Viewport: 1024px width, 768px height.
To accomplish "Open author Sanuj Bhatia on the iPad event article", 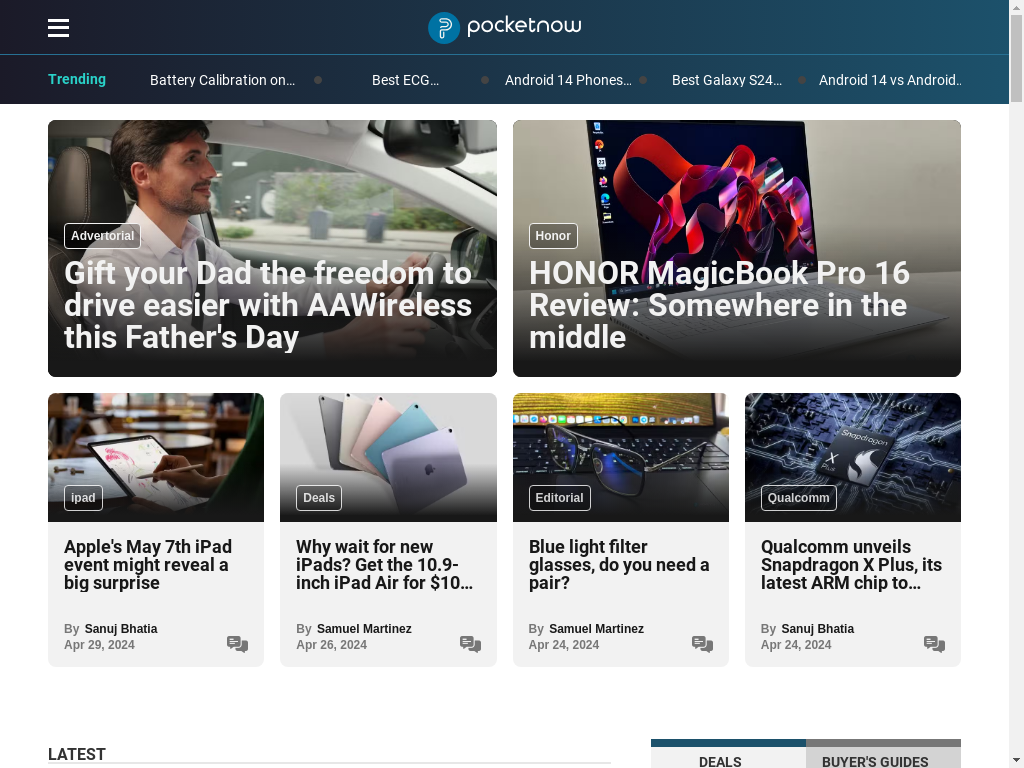I will coord(121,628).
